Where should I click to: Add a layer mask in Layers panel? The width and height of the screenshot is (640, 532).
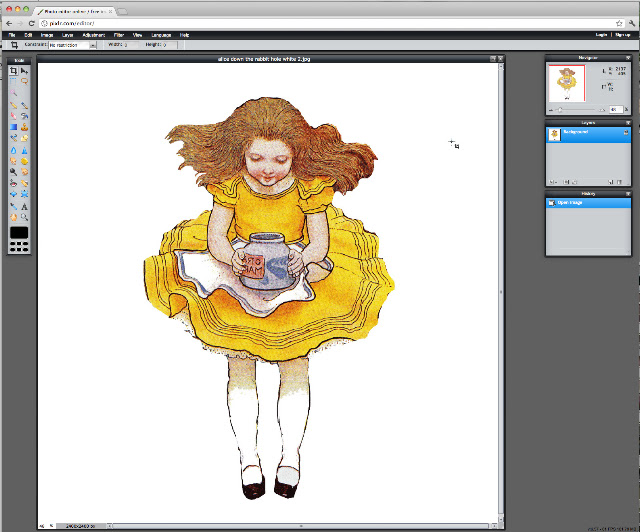tap(567, 182)
